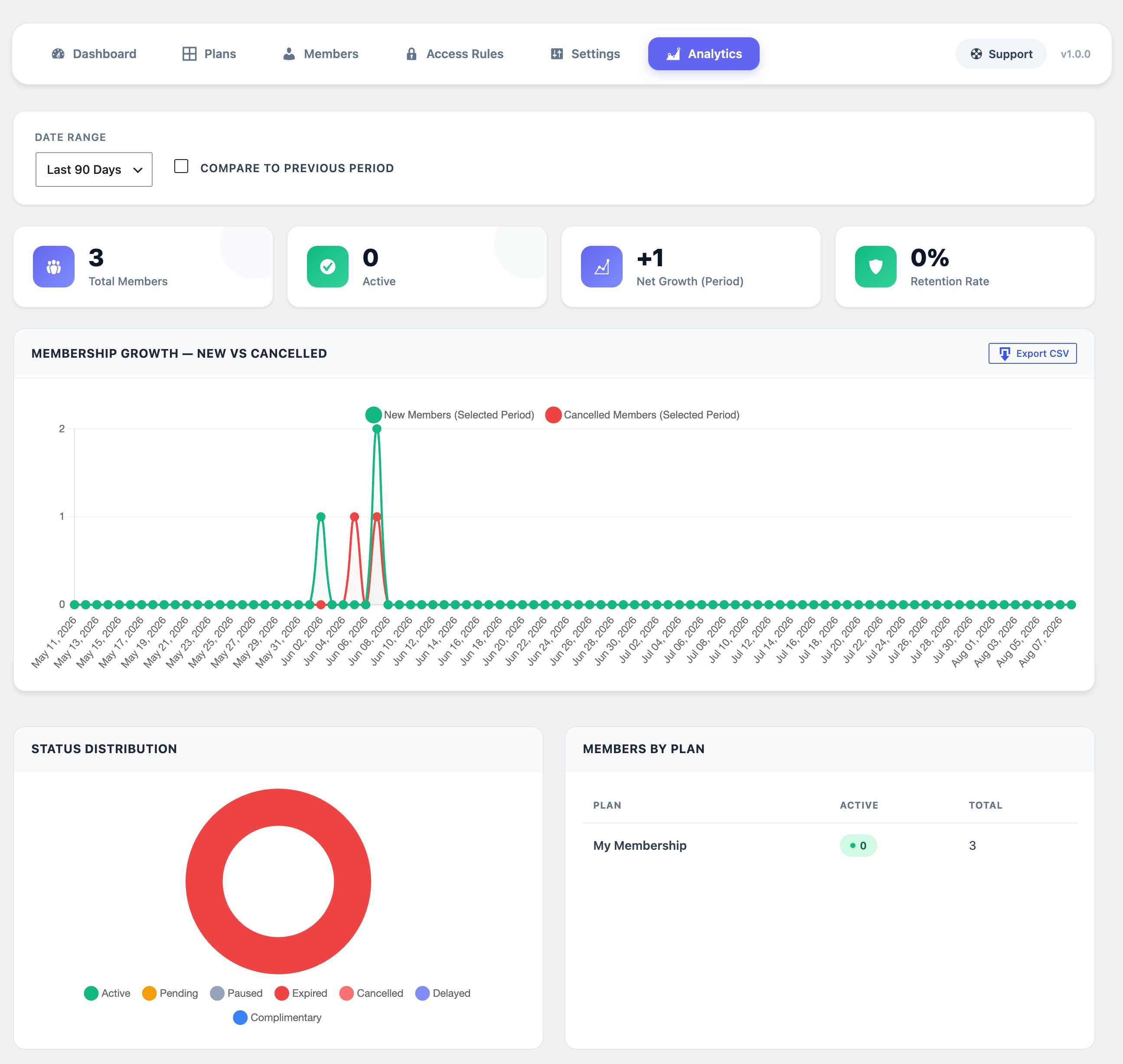Click the Retention Rate shield icon
Image resolution: width=1123 pixels, height=1064 pixels.
pos(876,267)
